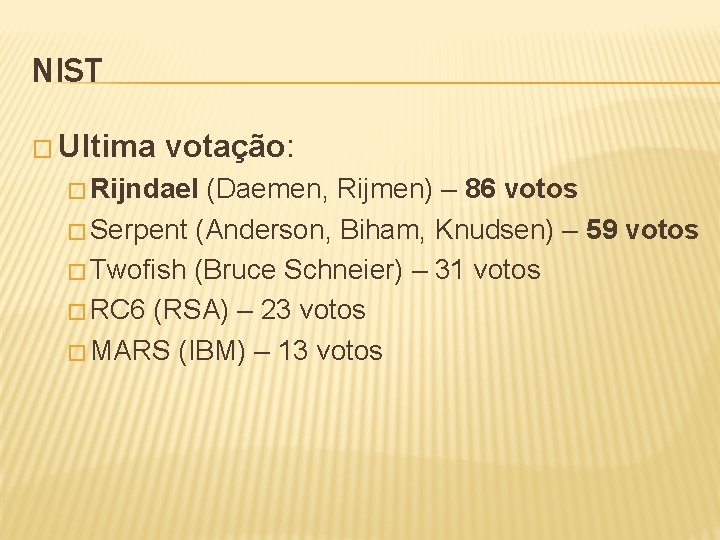Click the (RSA) text after RC6
This screenshot has height=540, width=720.
click(190, 310)
